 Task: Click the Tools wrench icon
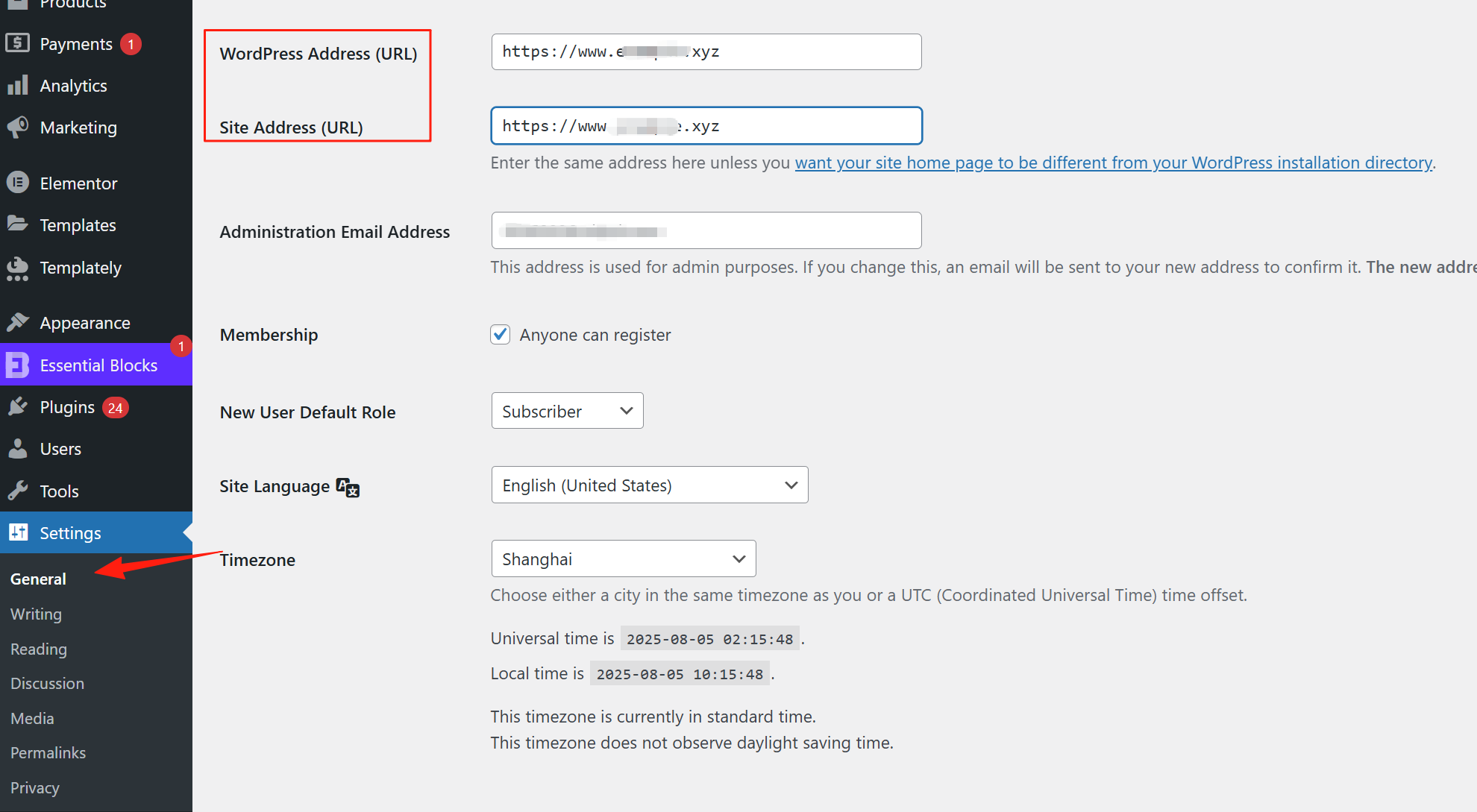(x=17, y=491)
